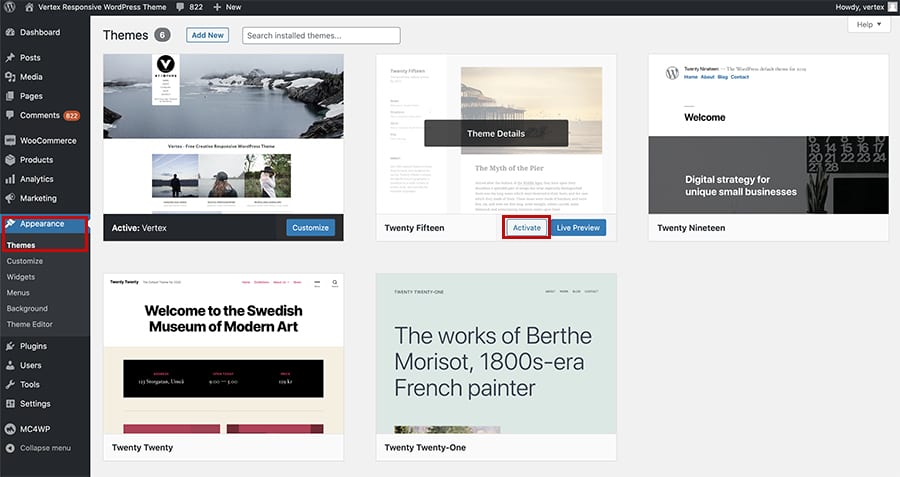Click the MC4WP icon in sidebar
The image size is (900, 477).
click(10, 429)
